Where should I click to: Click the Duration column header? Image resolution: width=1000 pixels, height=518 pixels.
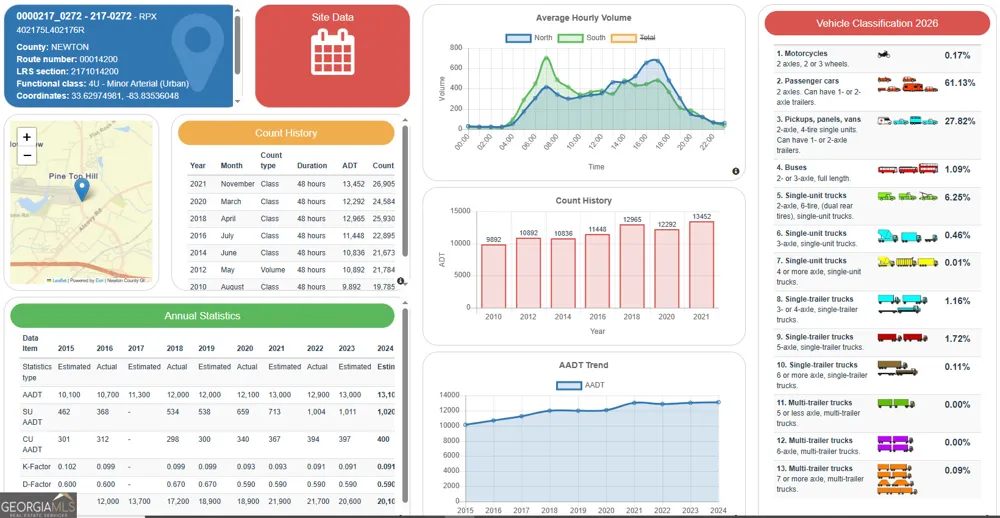[x=312, y=165]
